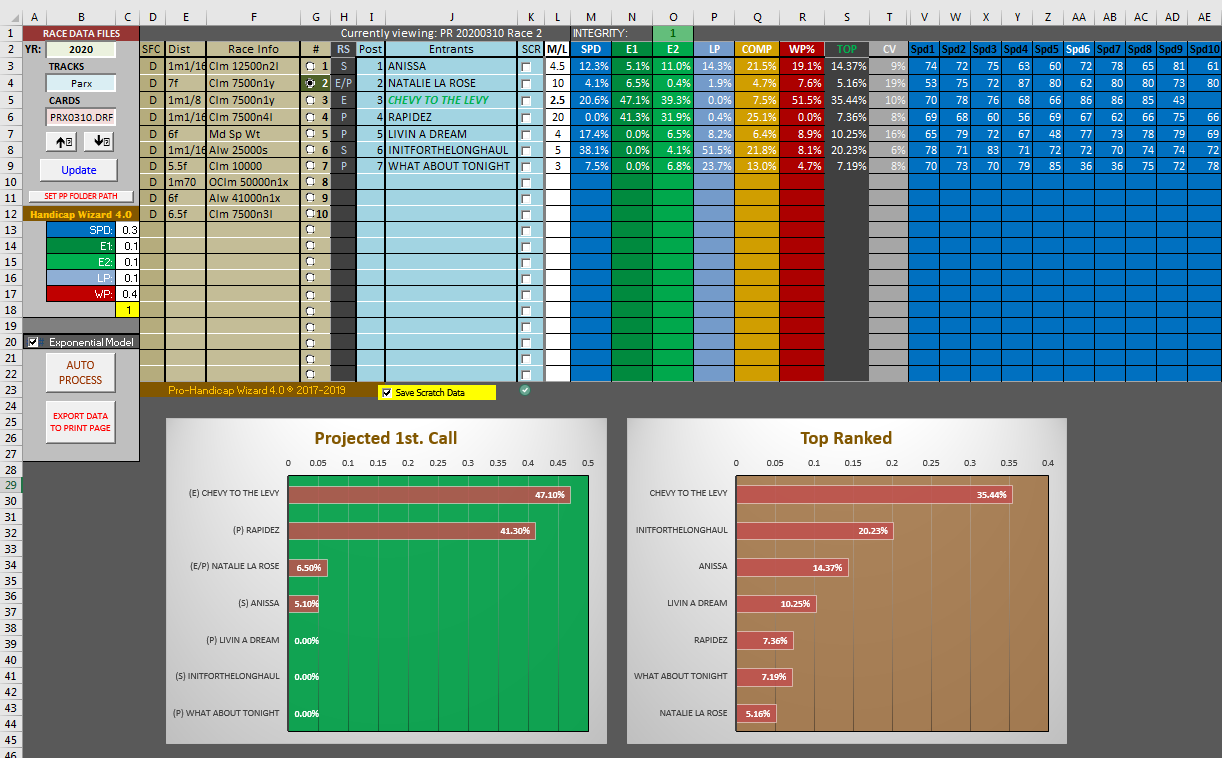Select race 3 radio button

click(311, 100)
